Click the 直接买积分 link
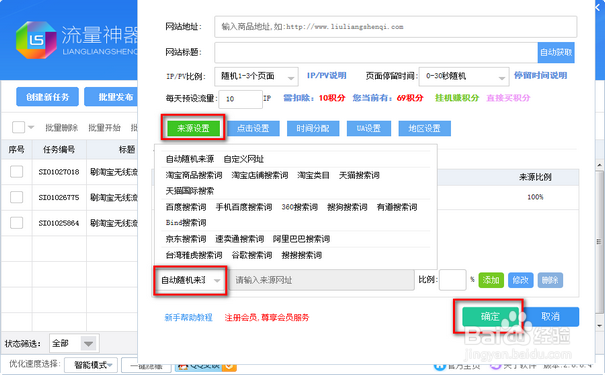 click(x=508, y=98)
